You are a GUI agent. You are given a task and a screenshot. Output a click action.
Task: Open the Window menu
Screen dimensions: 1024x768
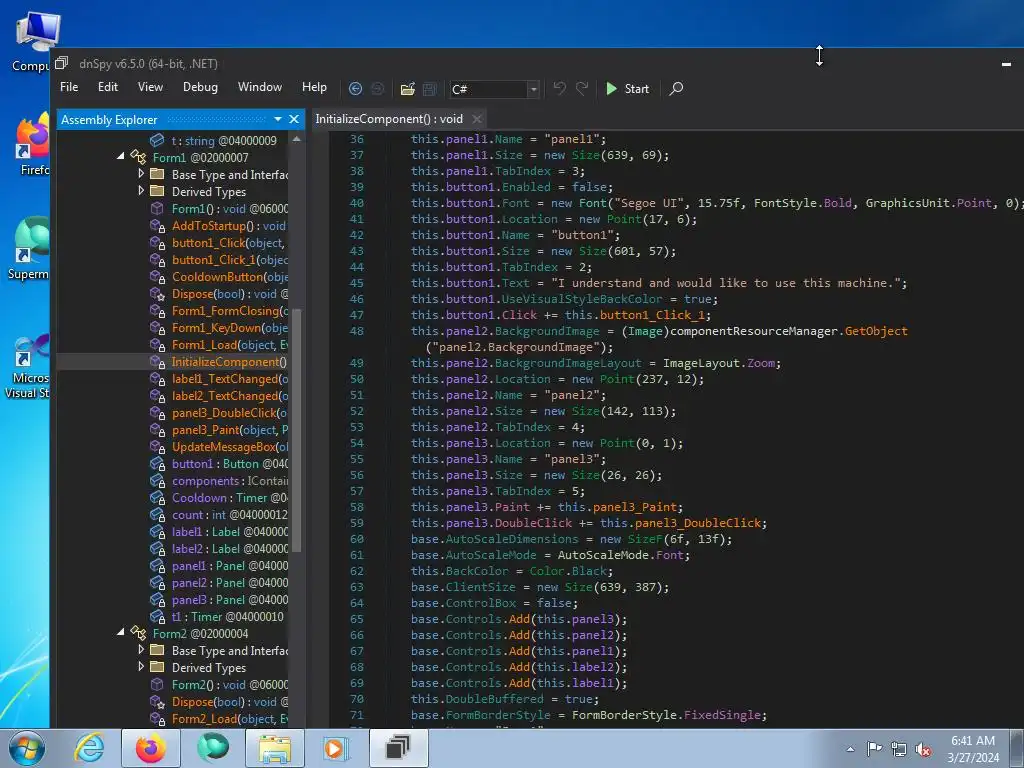(260, 87)
